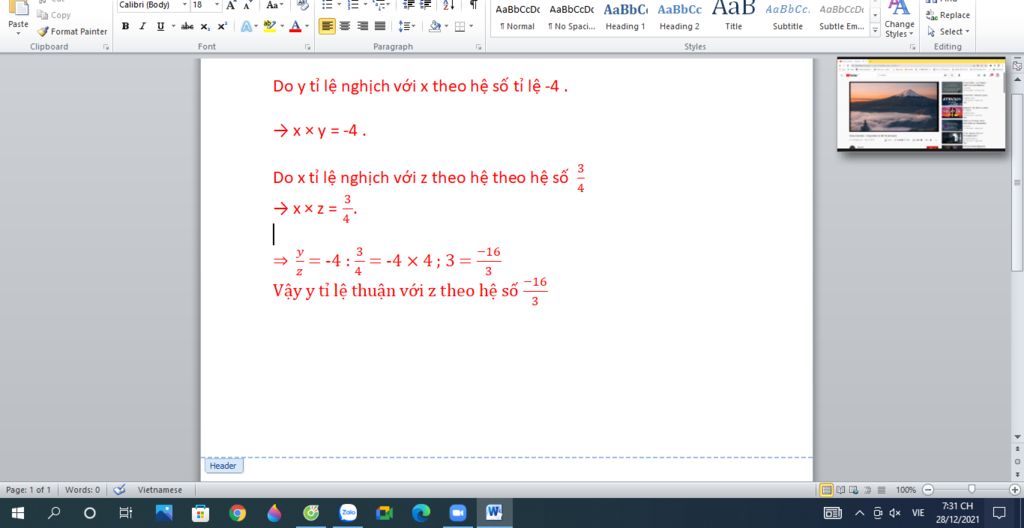Select Justify alignment
Screen dimensions: 1024x528
[x=380, y=27]
